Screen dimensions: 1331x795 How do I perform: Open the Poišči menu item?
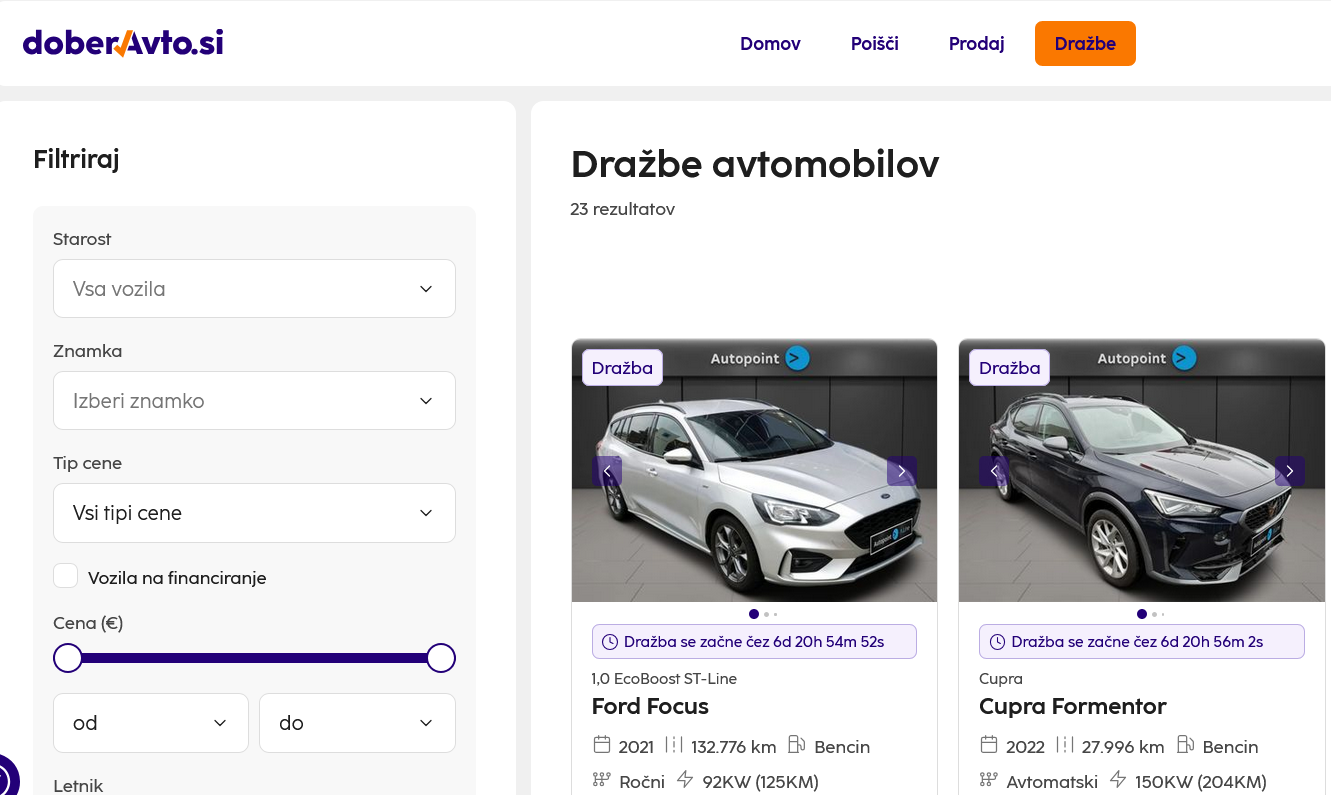tap(874, 44)
